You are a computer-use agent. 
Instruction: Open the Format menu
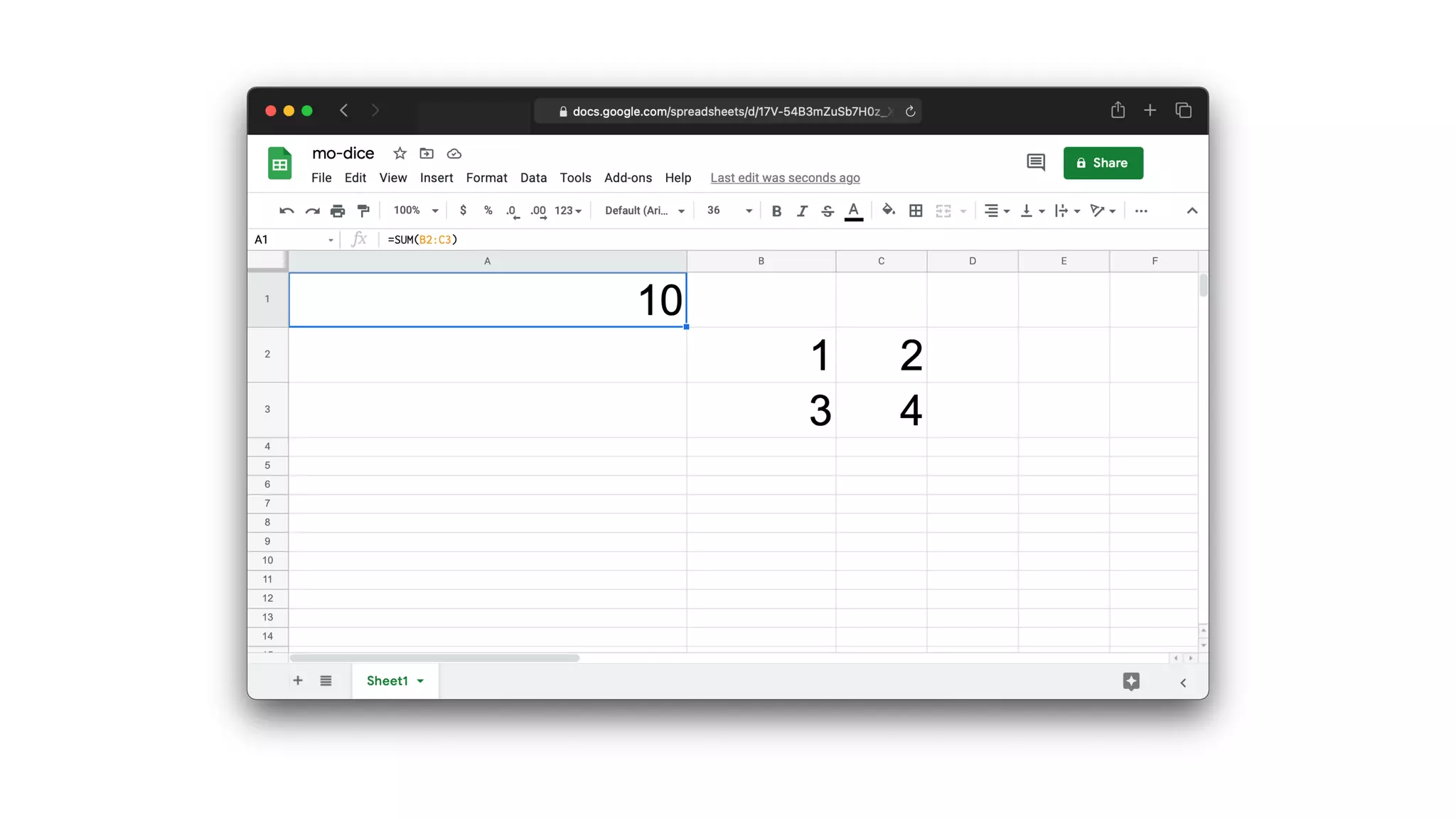click(486, 178)
